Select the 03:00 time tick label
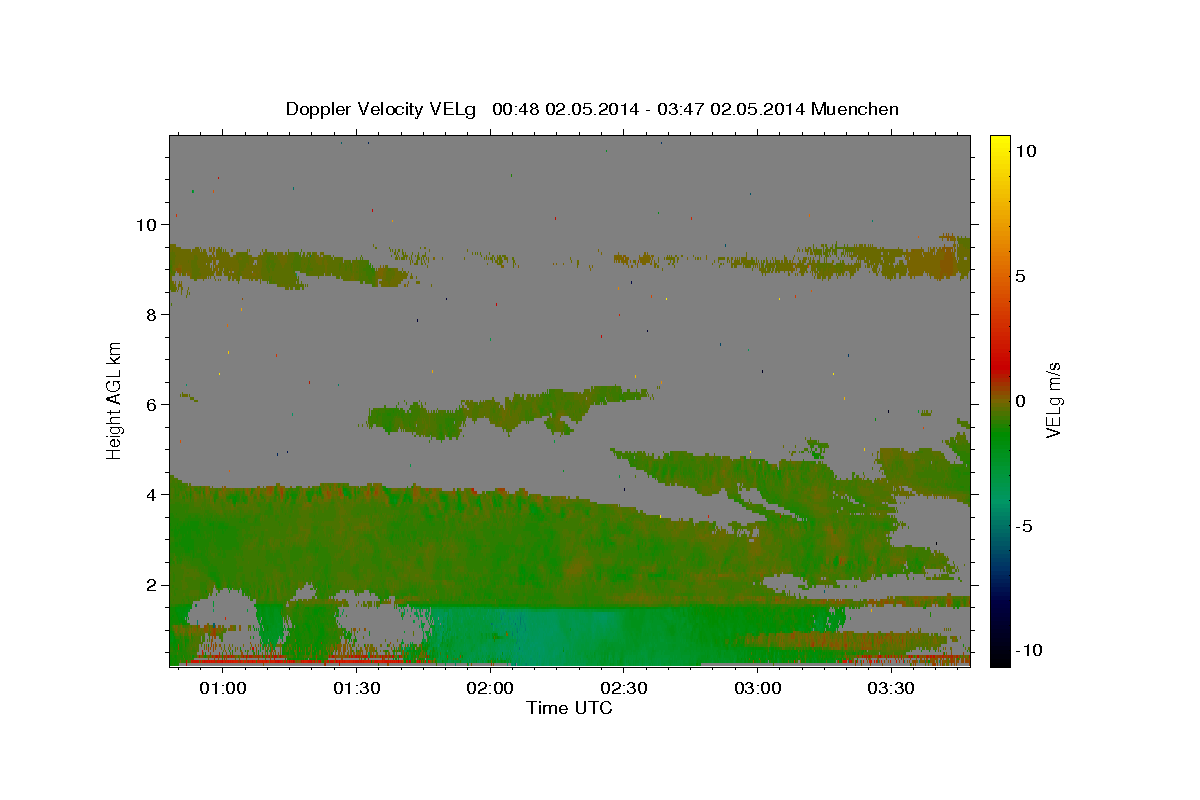 758,689
